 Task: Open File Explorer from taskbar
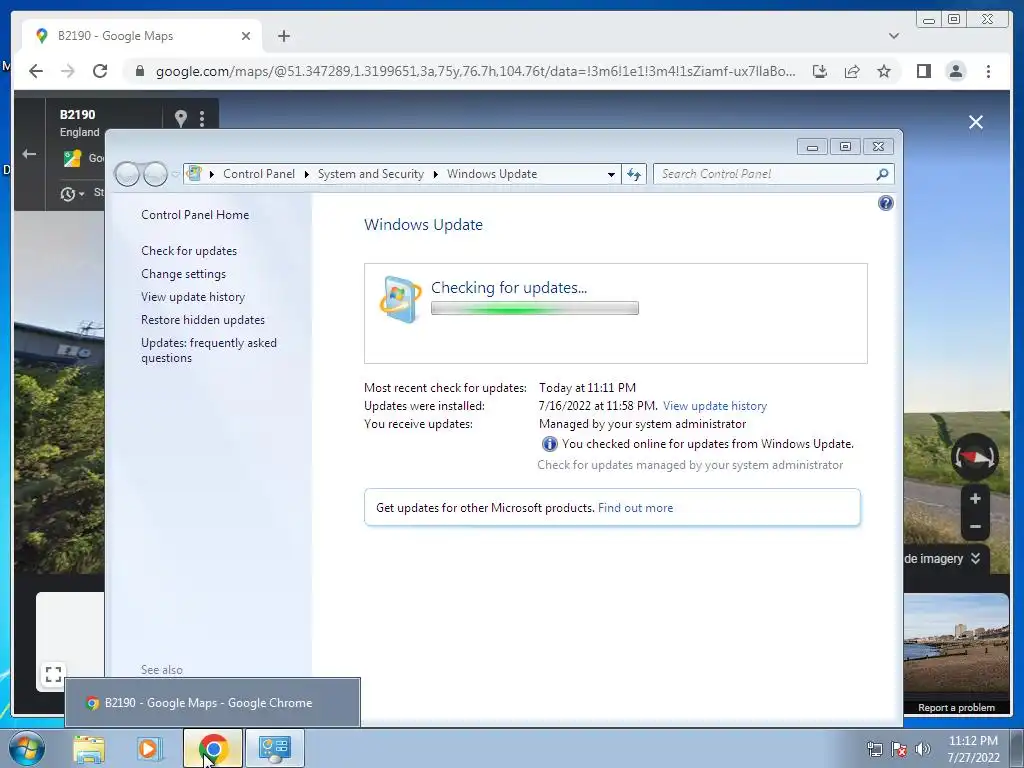coord(89,748)
